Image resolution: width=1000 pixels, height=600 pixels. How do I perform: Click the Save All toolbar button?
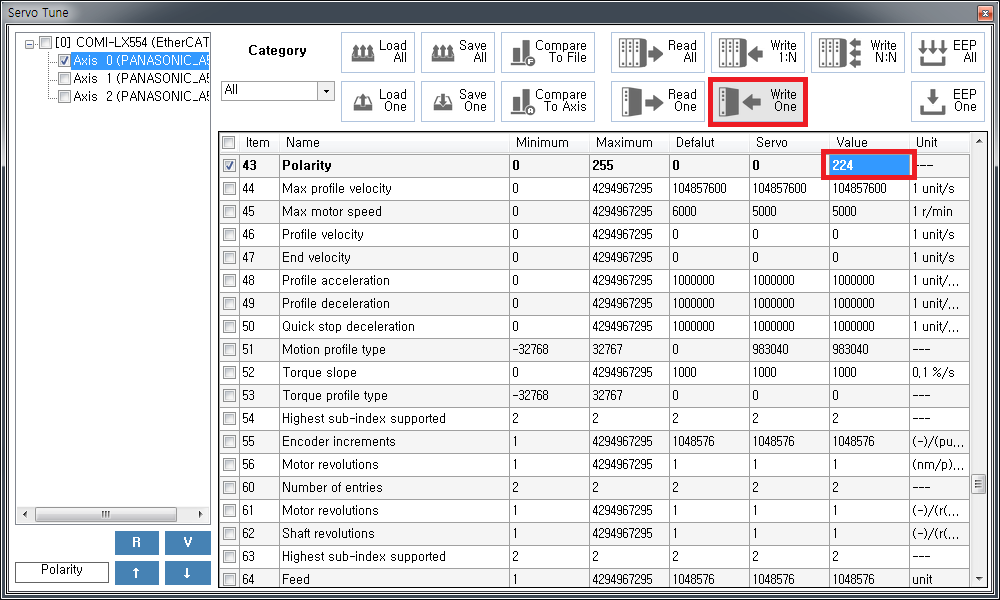point(458,52)
